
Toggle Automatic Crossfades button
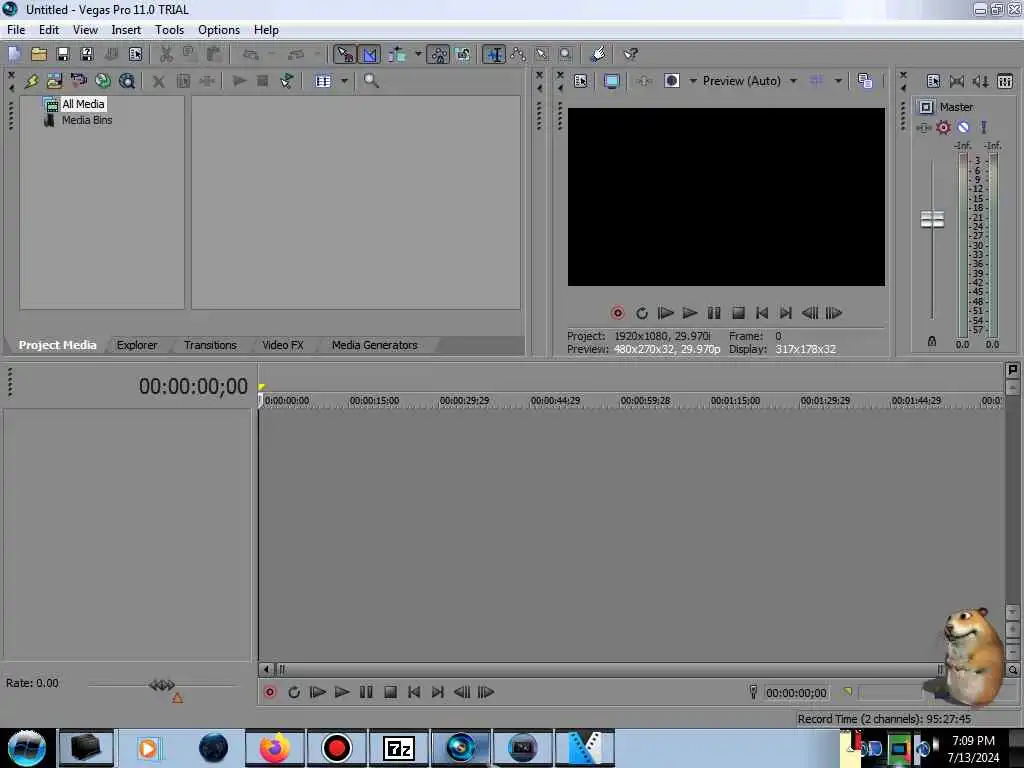[x=370, y=55]
